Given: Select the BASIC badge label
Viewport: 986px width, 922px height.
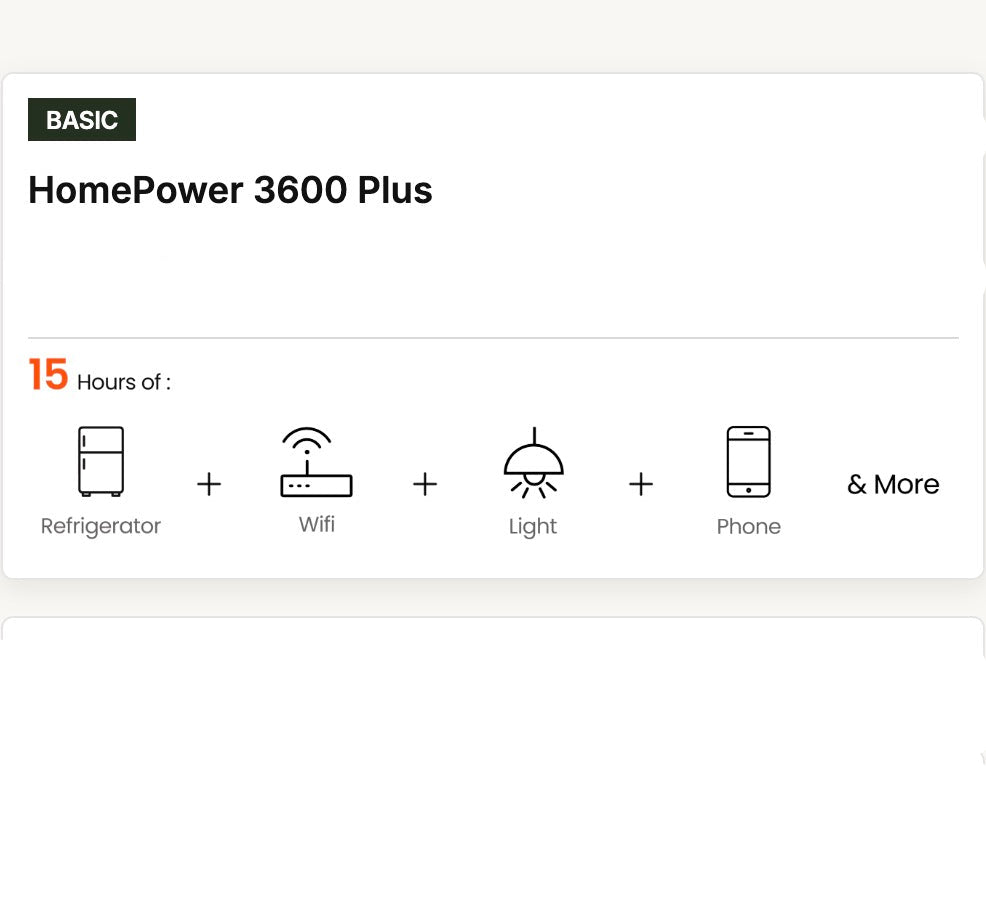Looking at the screenshot, I should click(82, 120).
